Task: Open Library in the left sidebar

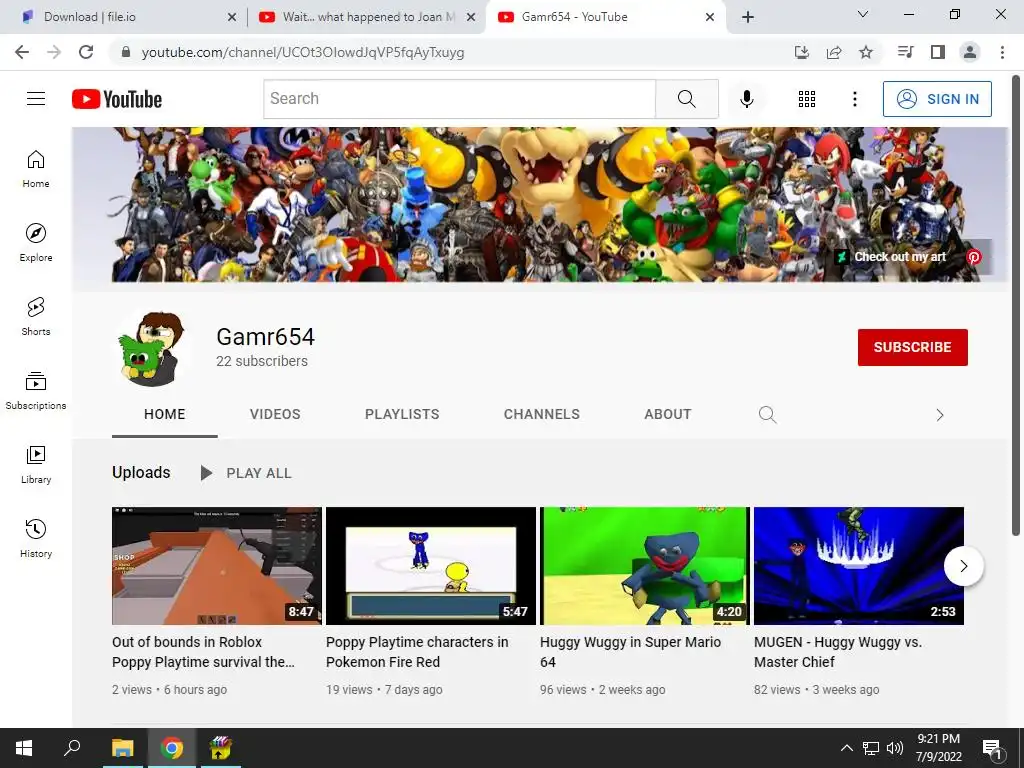Action: pyautogui.click(x=36, y=464)
